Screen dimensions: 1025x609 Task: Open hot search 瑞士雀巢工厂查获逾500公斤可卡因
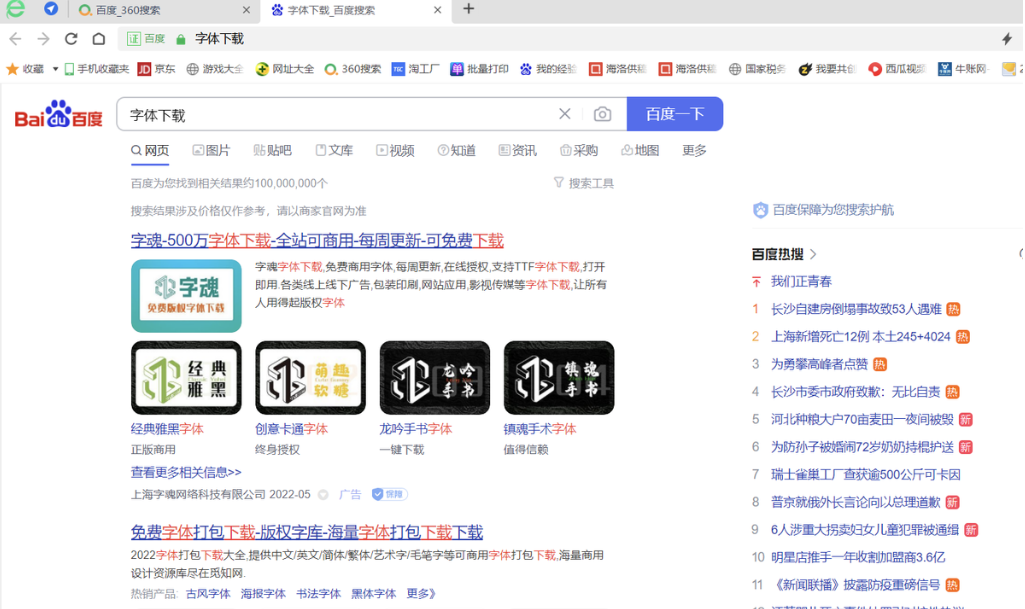(865, 475)
